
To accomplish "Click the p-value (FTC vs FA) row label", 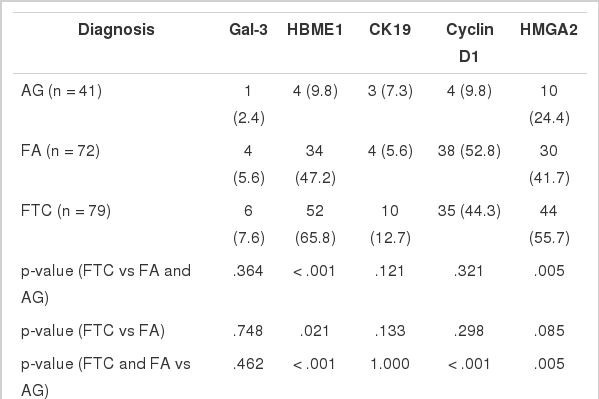I will [x=93, y=331].
